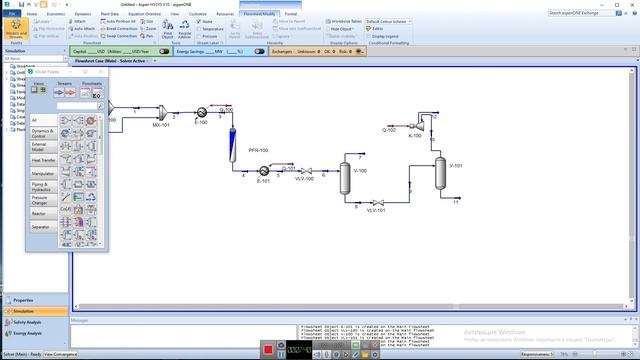The height and width of the screenshot is (360, 640).
Task: Click the red stop recording button
Action: (x=268, y=350)
